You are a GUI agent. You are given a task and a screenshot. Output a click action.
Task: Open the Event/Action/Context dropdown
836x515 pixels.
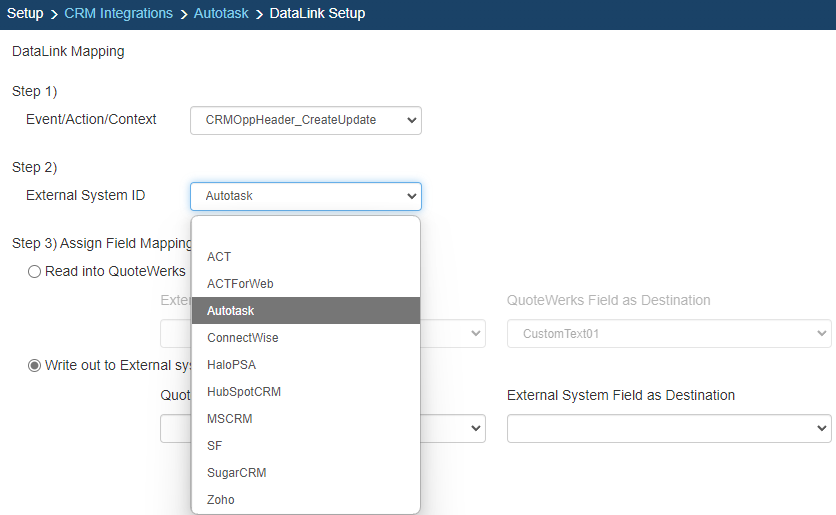pos(306,120)
